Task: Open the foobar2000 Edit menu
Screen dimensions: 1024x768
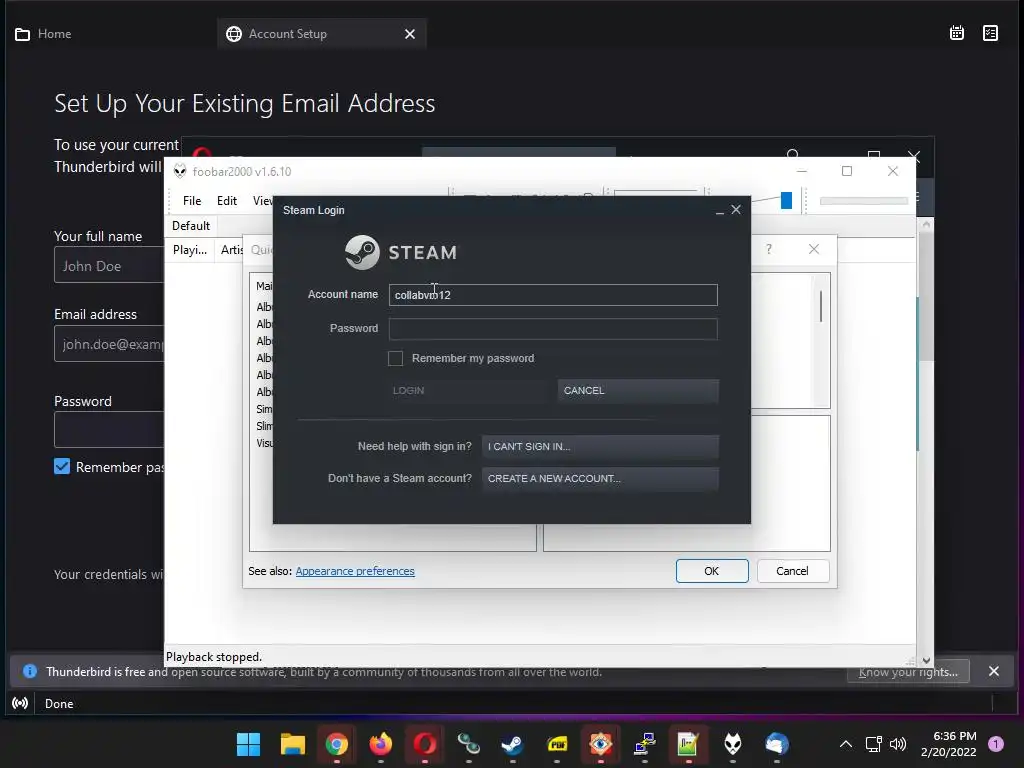Action: 227,200
